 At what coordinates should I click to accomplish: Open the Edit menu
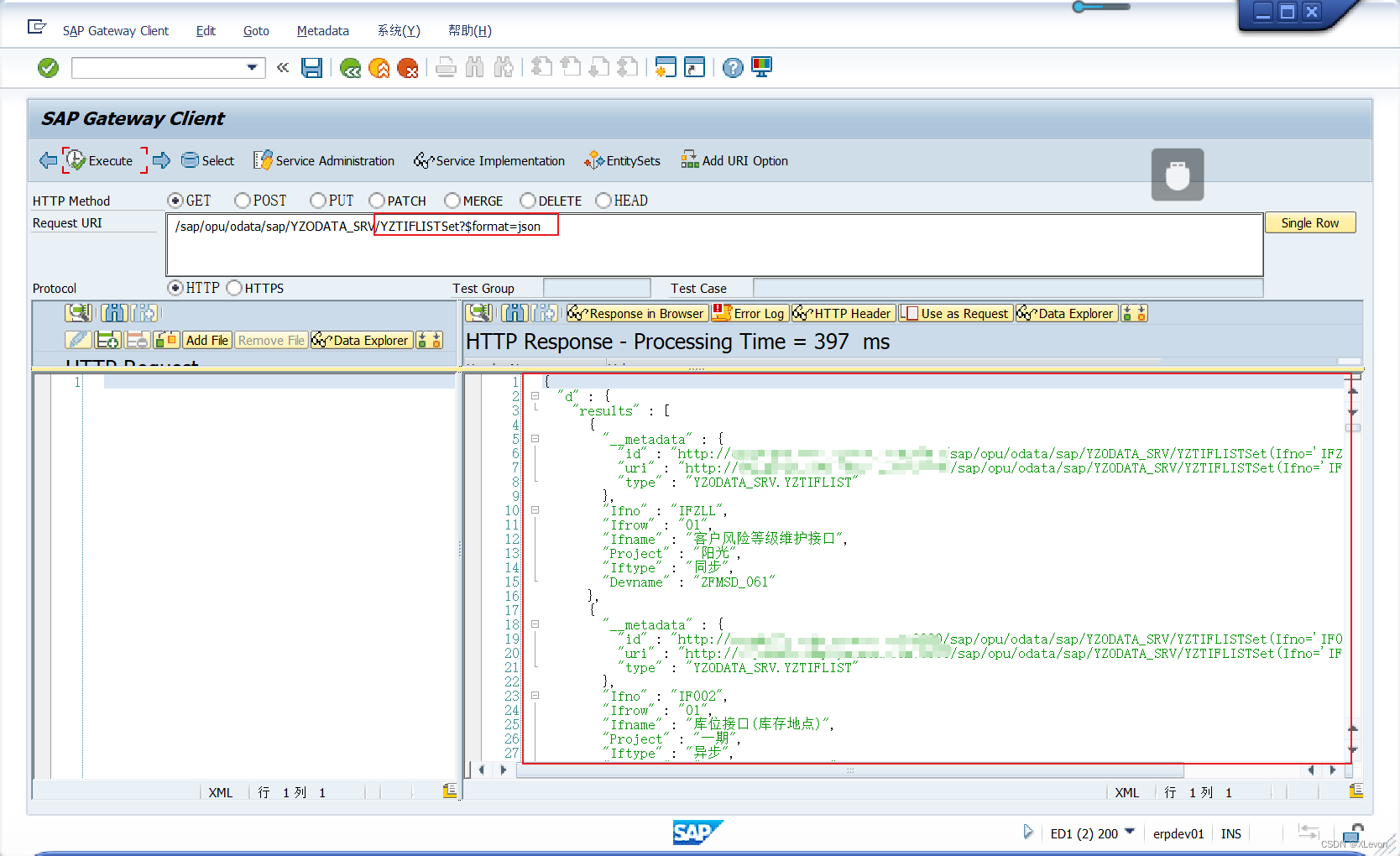206,31
